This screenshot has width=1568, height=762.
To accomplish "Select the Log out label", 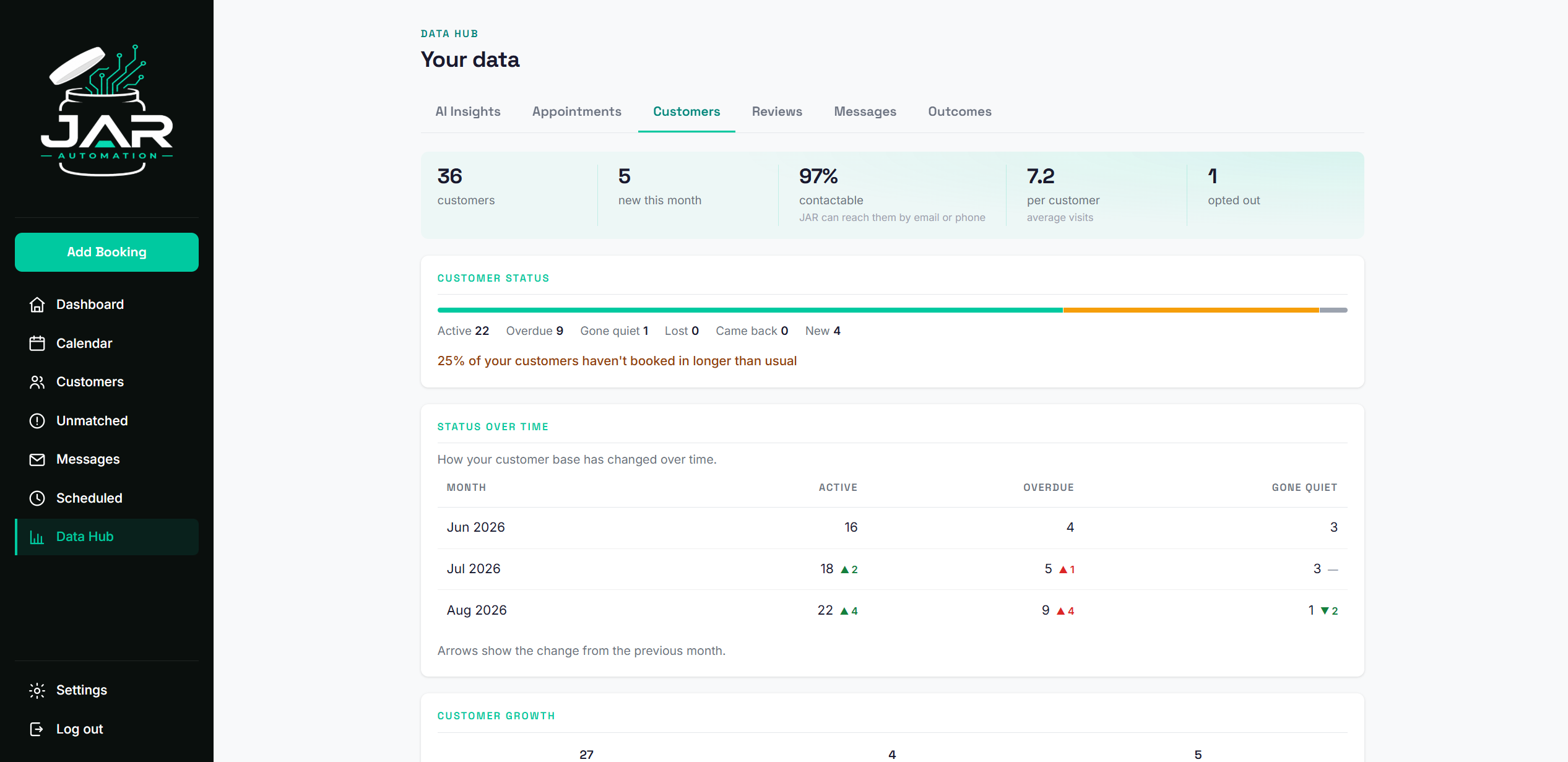I will (x=79, y=729).
